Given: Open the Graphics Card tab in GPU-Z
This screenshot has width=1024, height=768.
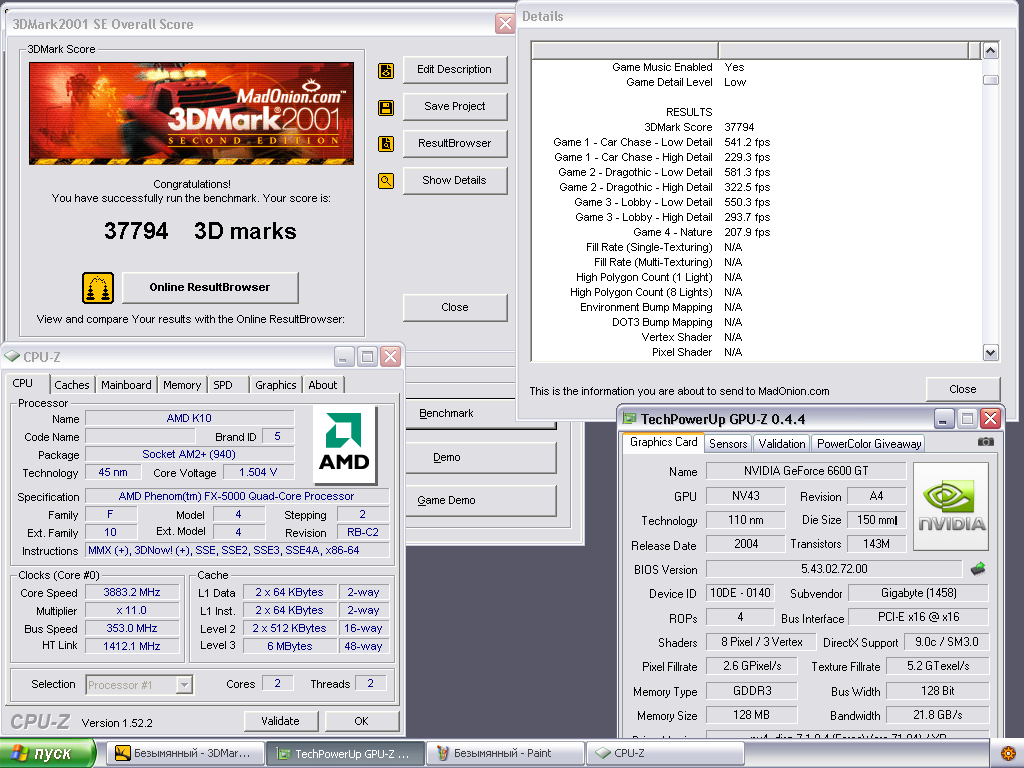Looking at the screenshot, I should (x=664, y=442).
